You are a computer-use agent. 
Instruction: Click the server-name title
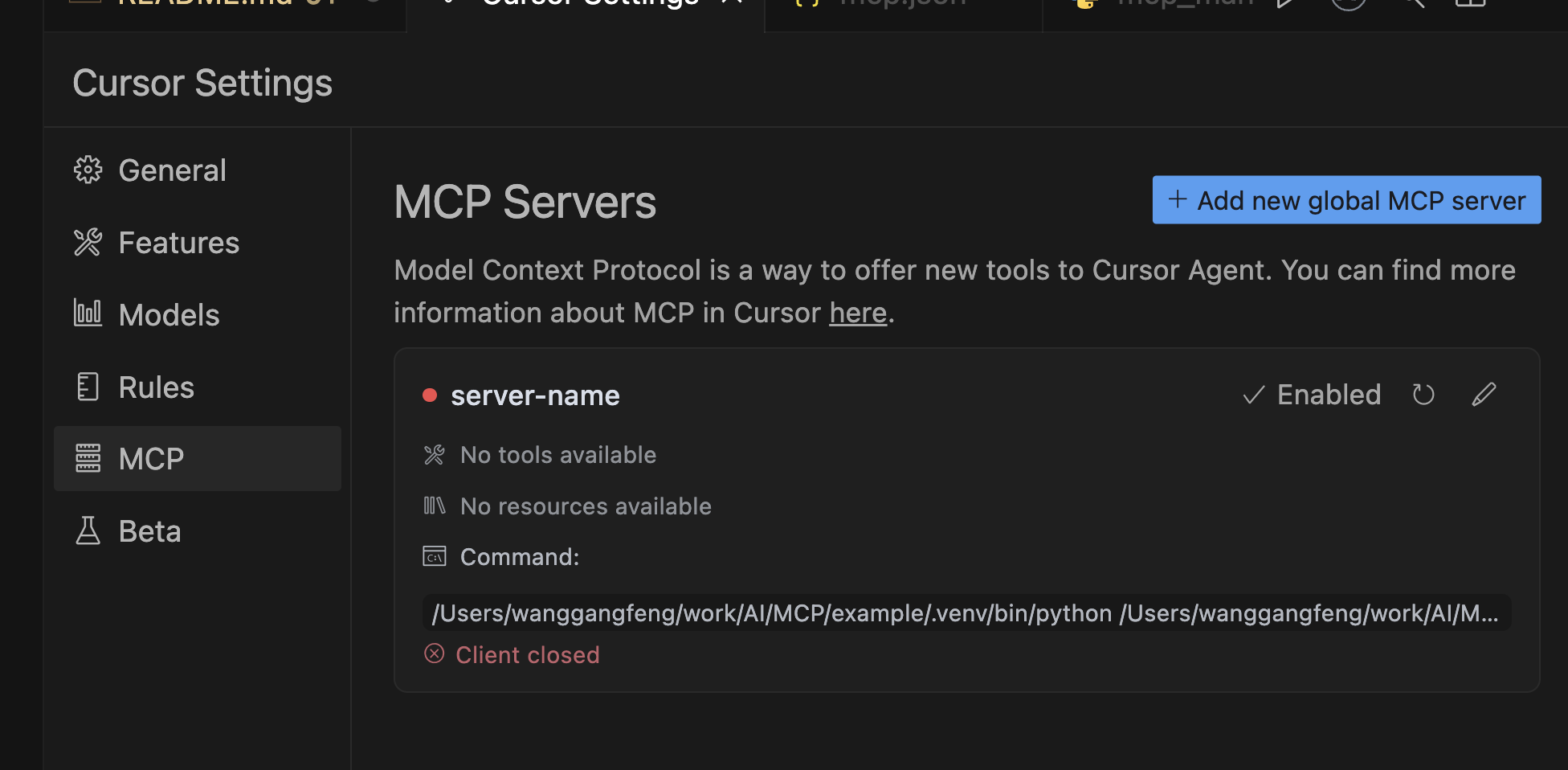[535, 395]
